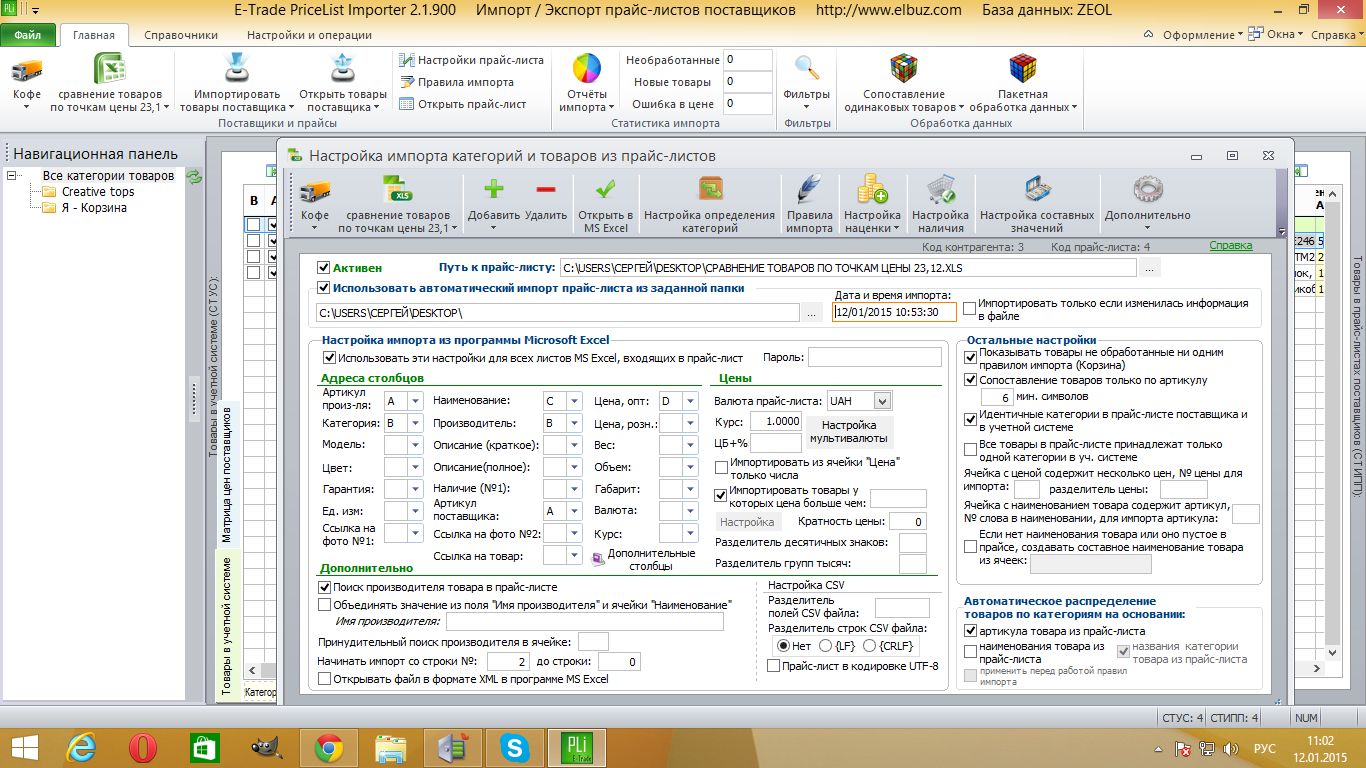Toggle Поиск производителя товара в прайс-листе
This screenshot has height=768, width=1366.
point(324,587)
